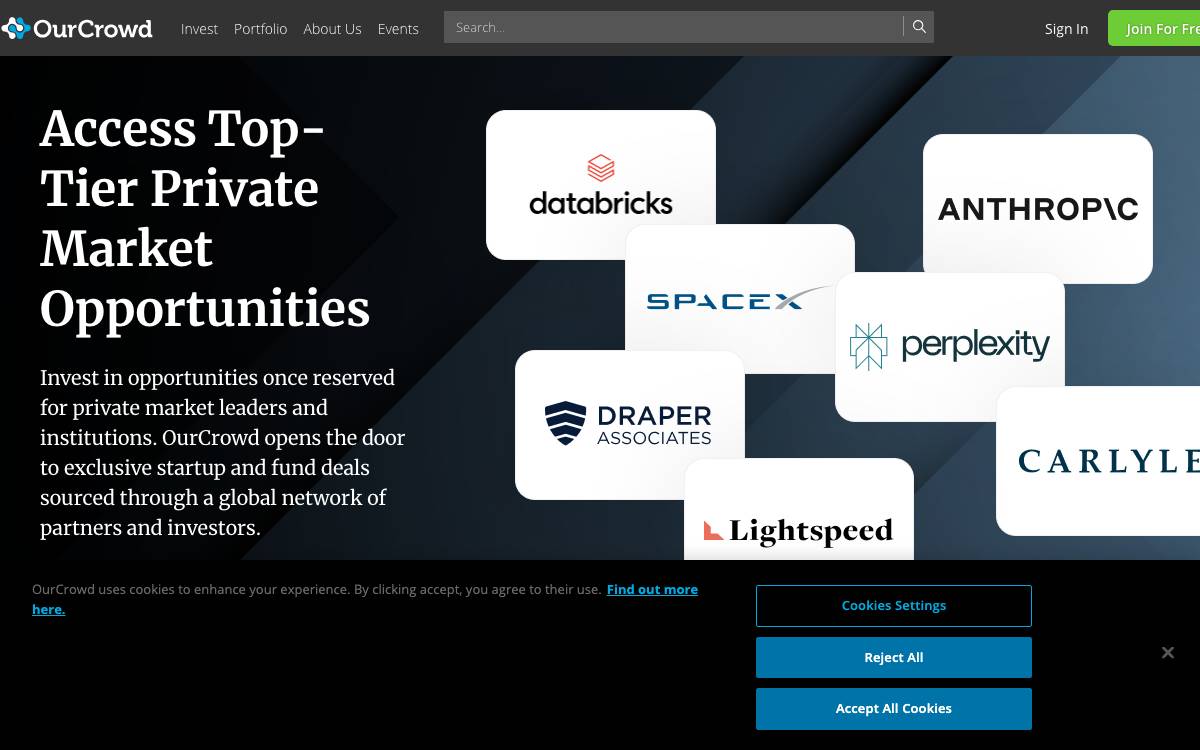Close the cookie banner
The width and height of the screenshot is (1200, 750).
(1168, 653)
